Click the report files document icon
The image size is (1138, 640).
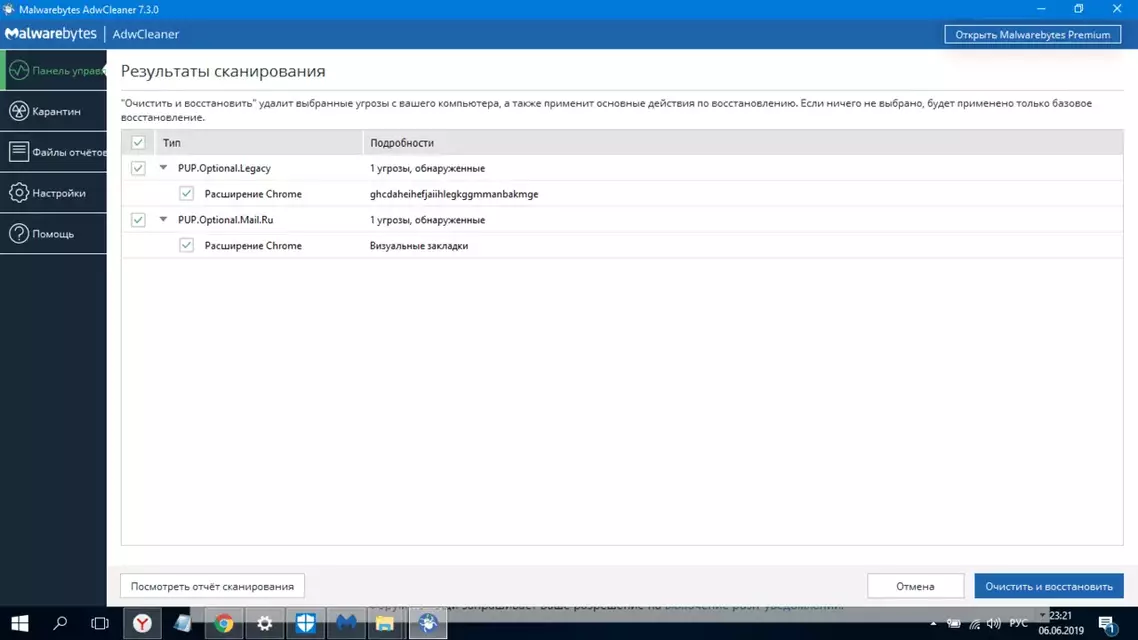(x=19, y=152)
